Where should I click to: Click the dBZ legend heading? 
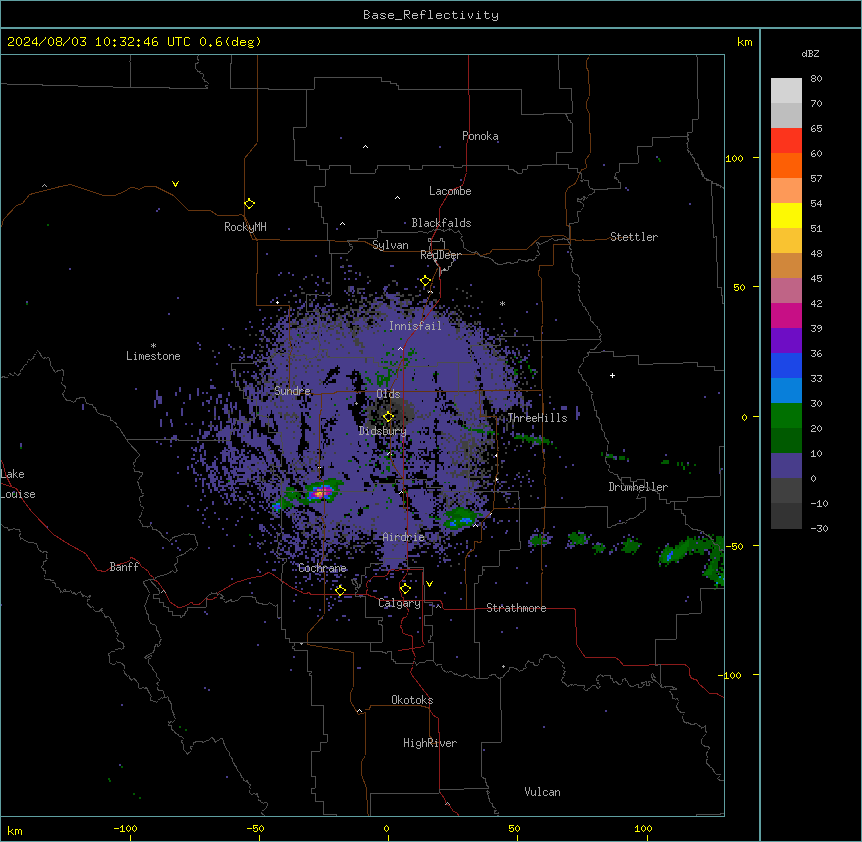pos(810,54)
